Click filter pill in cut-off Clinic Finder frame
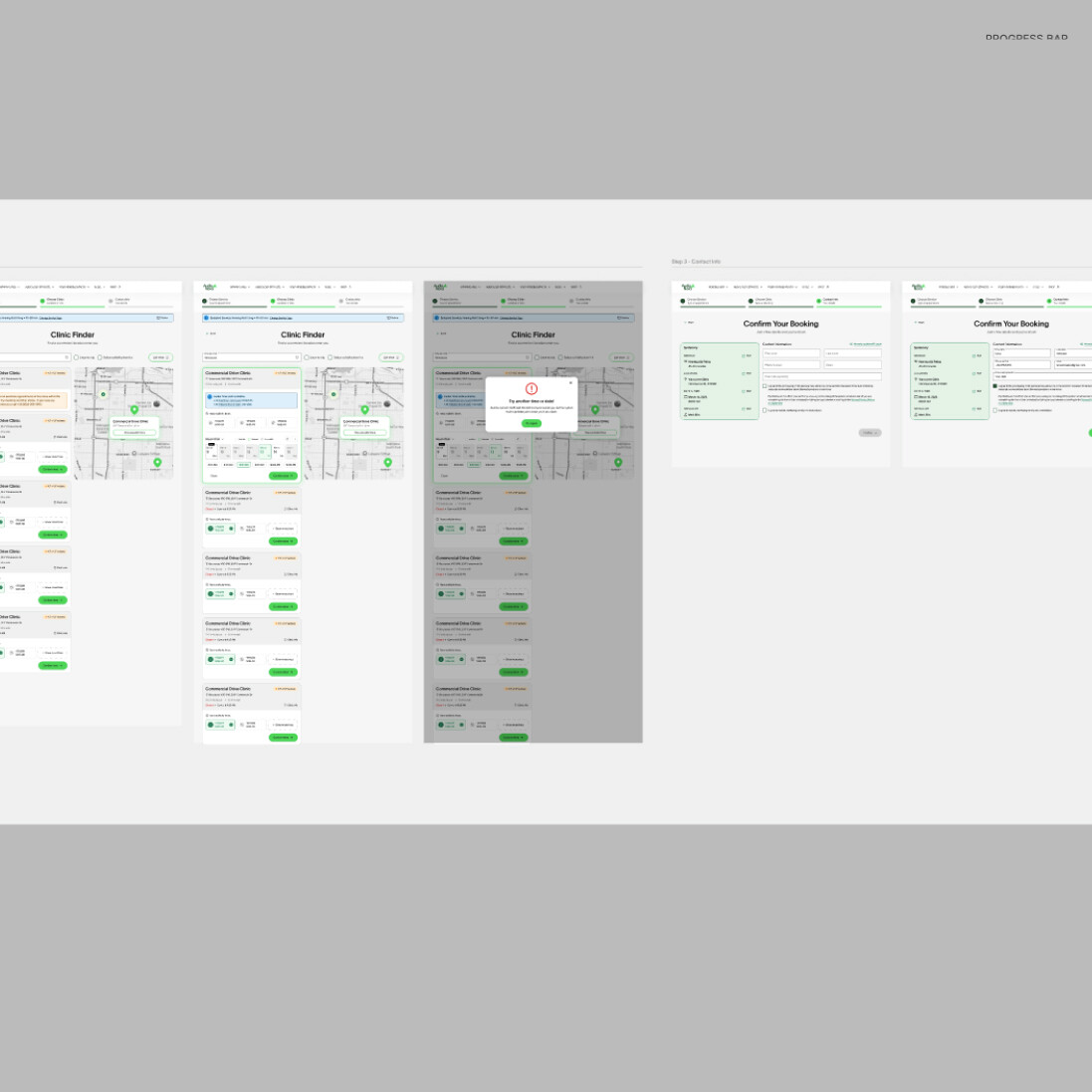Viewport: 1092px width, 1092px height. coord(160,357)
